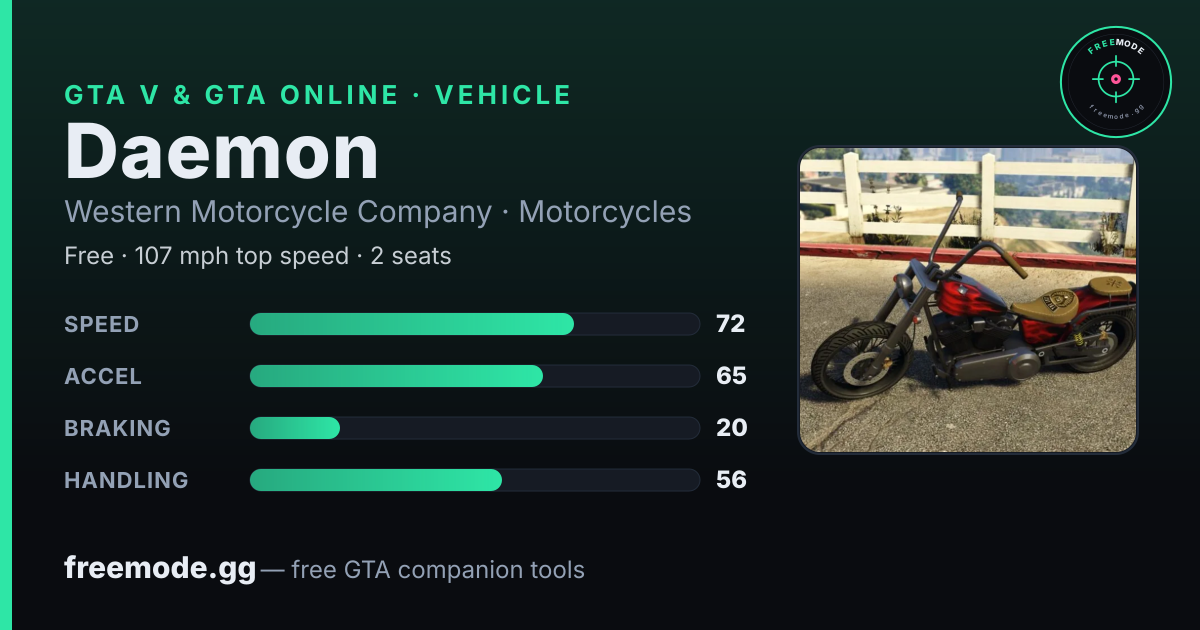
Task: Click the SPEED label
Action: click(x=102, y=324)
